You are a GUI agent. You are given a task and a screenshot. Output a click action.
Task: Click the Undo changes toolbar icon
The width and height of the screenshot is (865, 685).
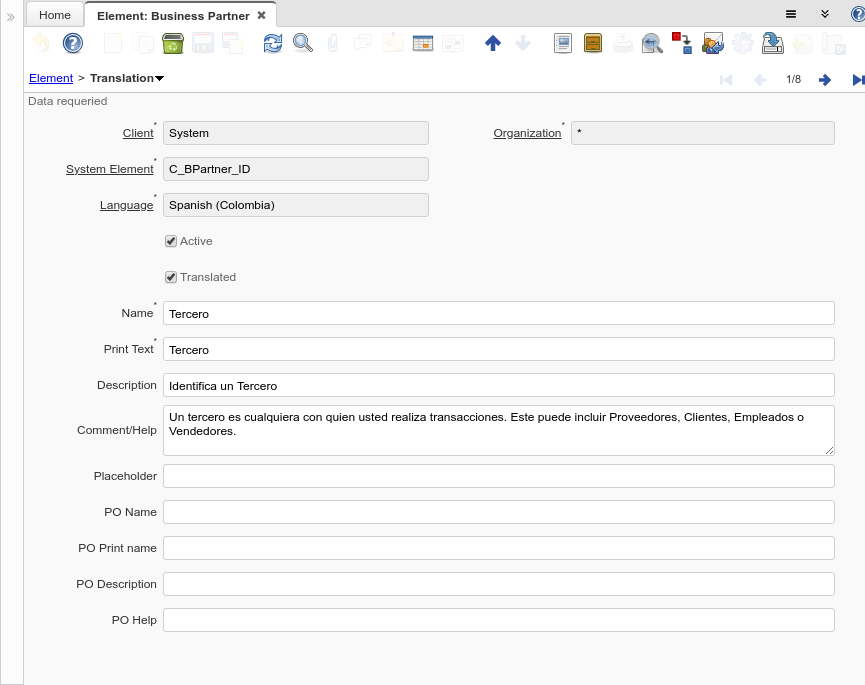tap(42, 43)
